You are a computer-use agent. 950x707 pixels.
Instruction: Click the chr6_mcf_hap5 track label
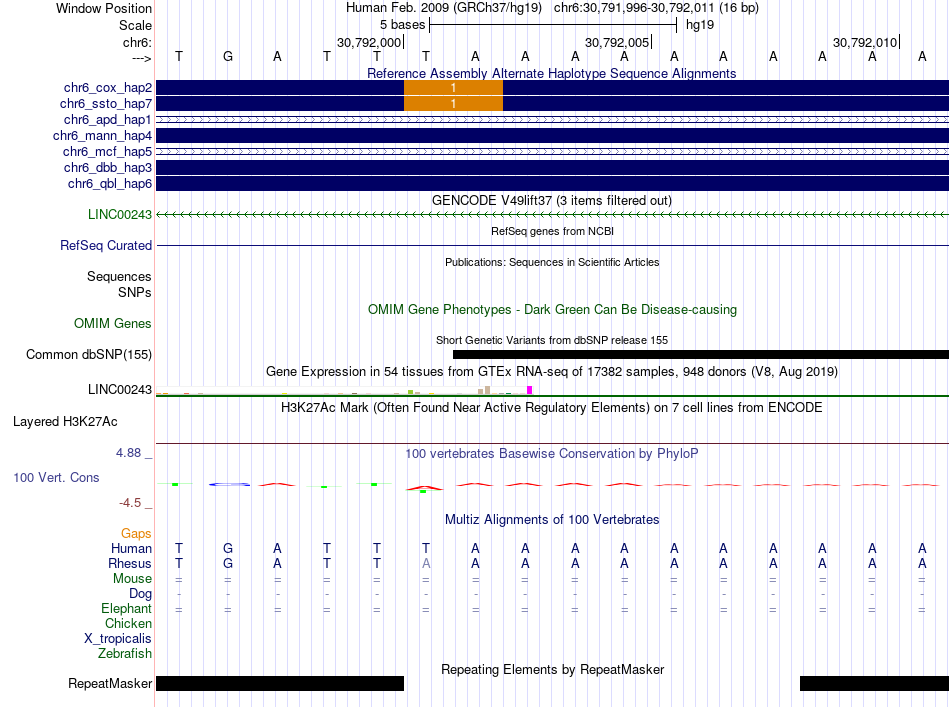(107, 151)
